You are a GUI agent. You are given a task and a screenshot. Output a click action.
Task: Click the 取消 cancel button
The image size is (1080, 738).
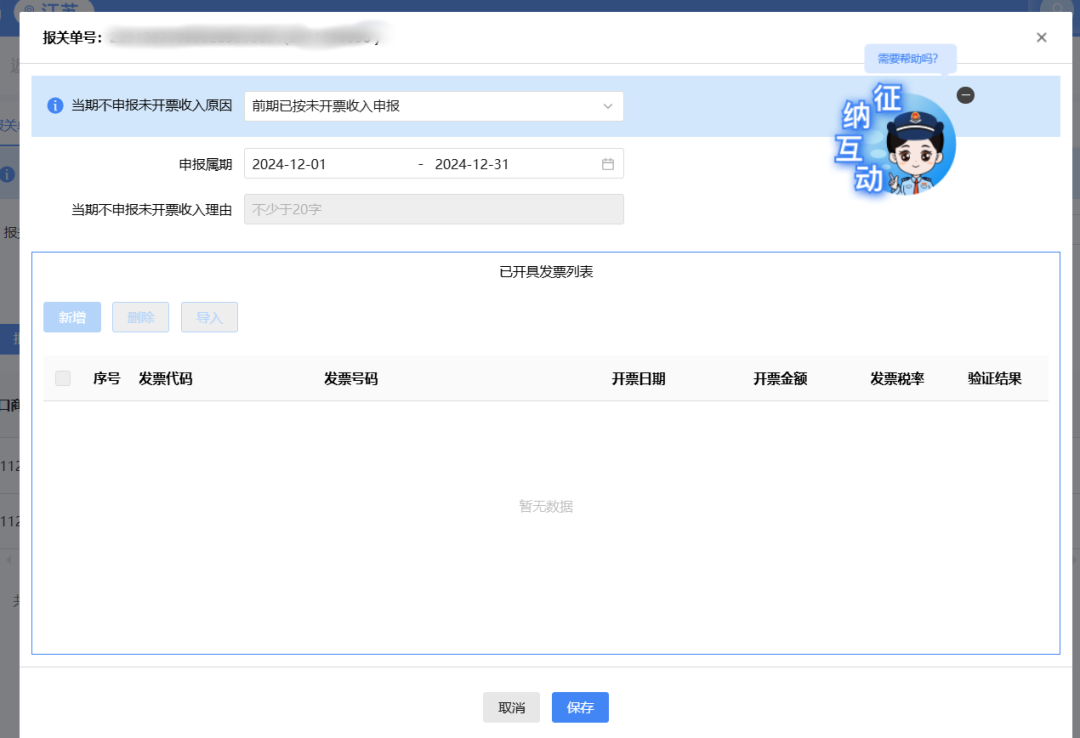[511, 707]
